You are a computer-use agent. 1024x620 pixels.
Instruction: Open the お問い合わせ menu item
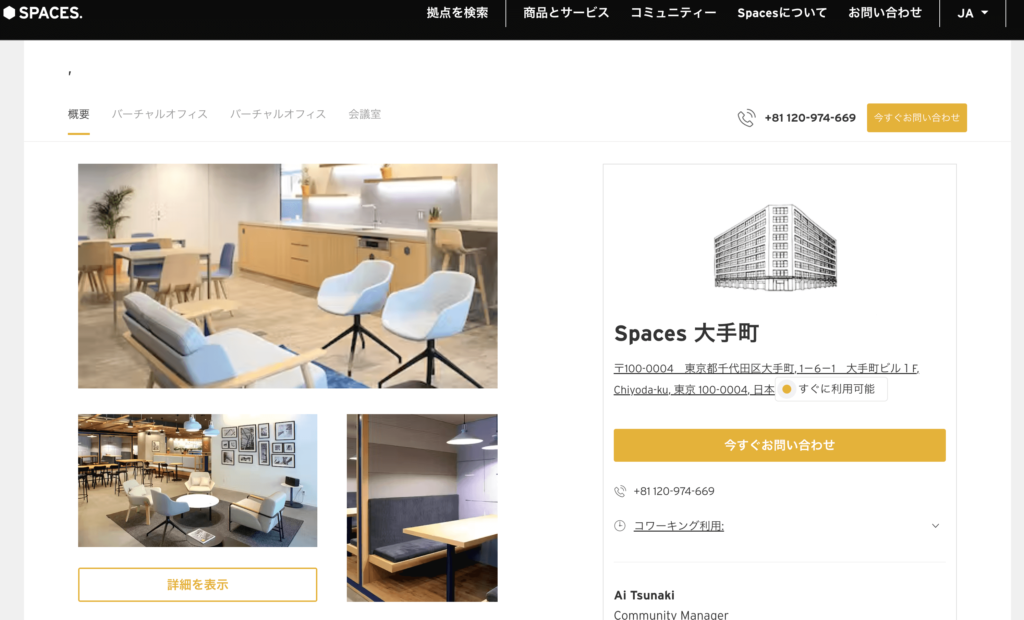tap(885, 13)
